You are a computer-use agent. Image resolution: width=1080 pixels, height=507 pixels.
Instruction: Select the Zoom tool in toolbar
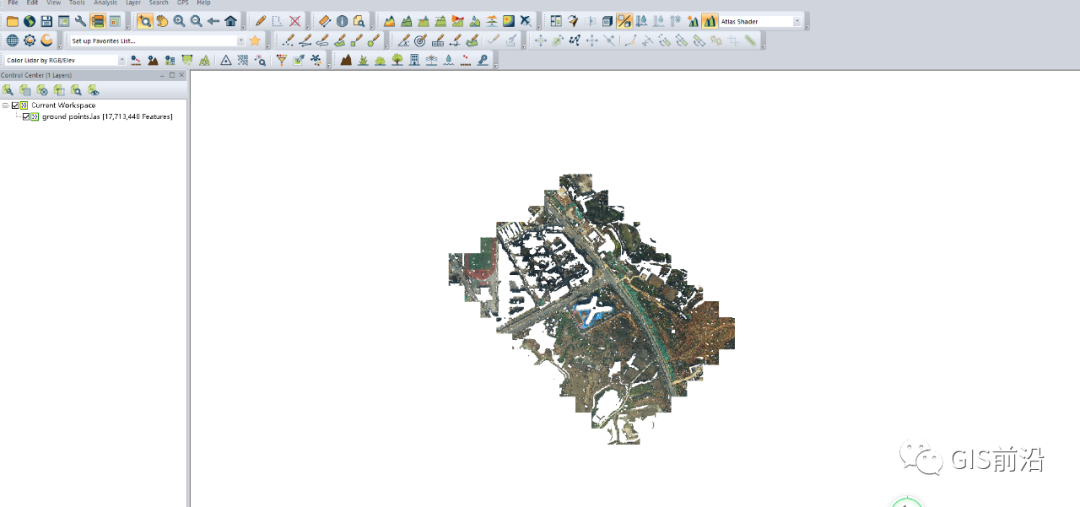coord(145,21)
